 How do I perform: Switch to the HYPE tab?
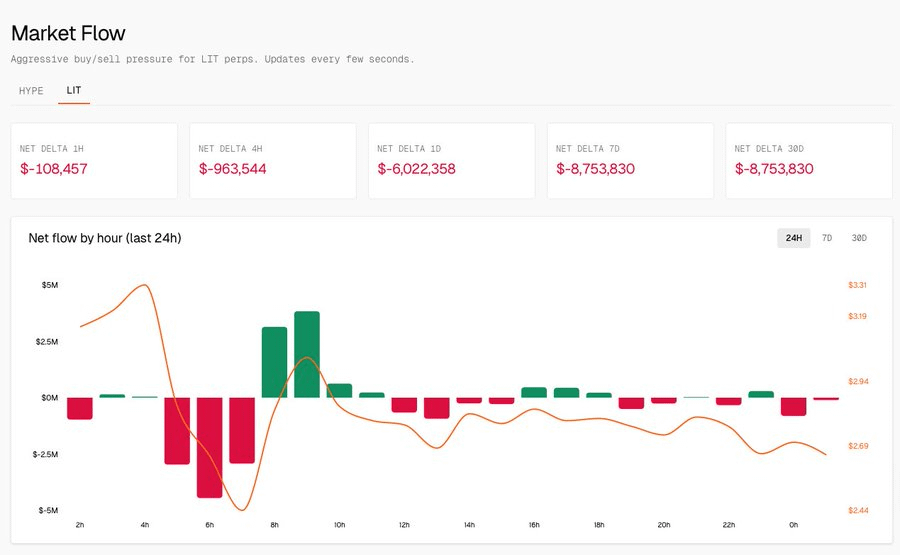[x=31, y=91]
